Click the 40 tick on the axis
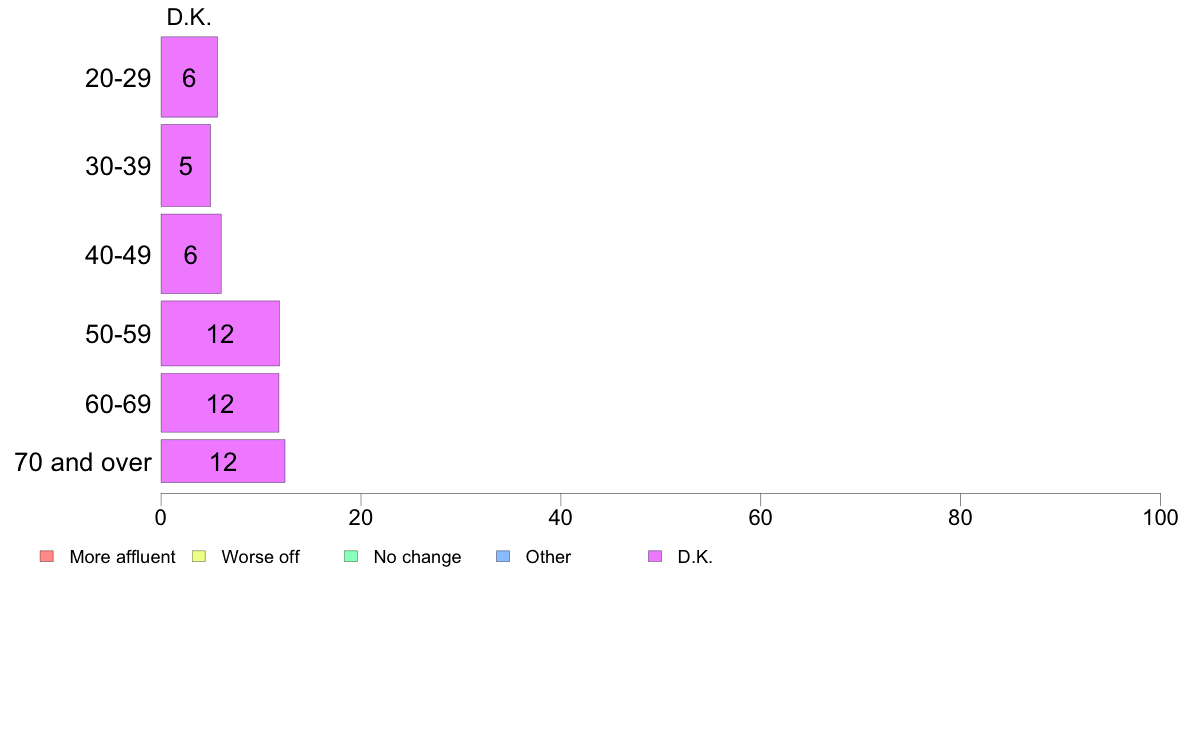This screenshot has width=1188, height=736. tap(561, 518)
